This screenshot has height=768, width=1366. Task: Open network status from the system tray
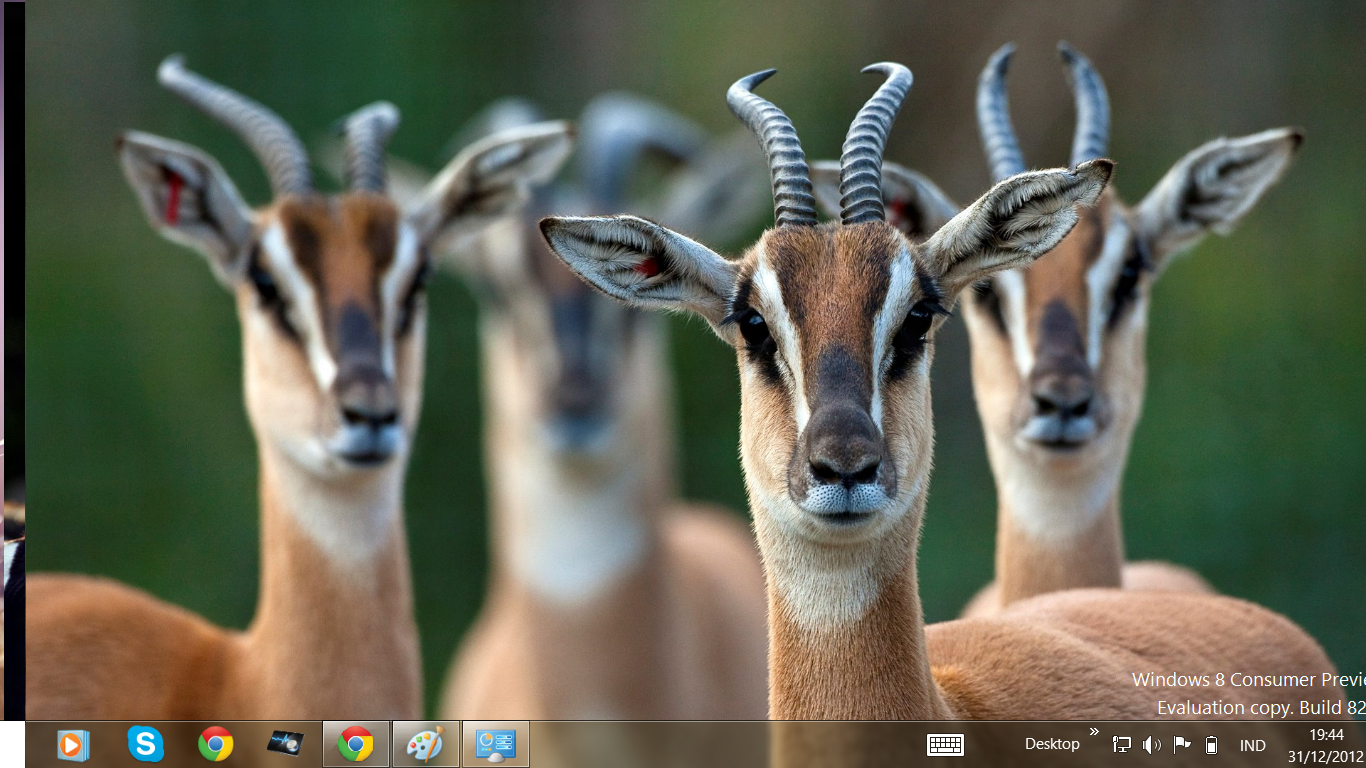[x=1121, y=745]
